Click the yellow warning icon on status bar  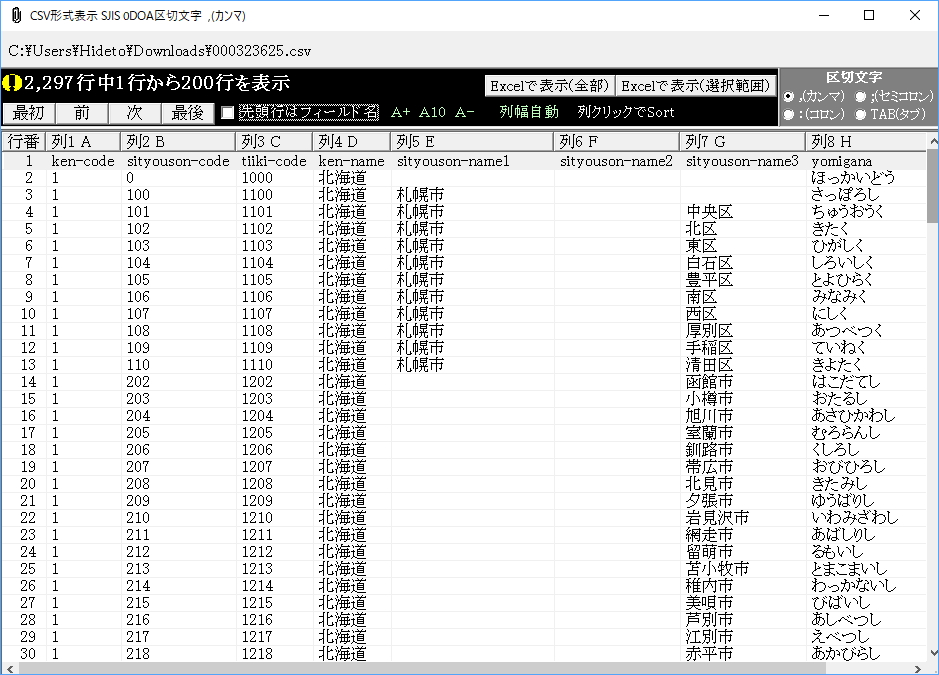point(12,84)
